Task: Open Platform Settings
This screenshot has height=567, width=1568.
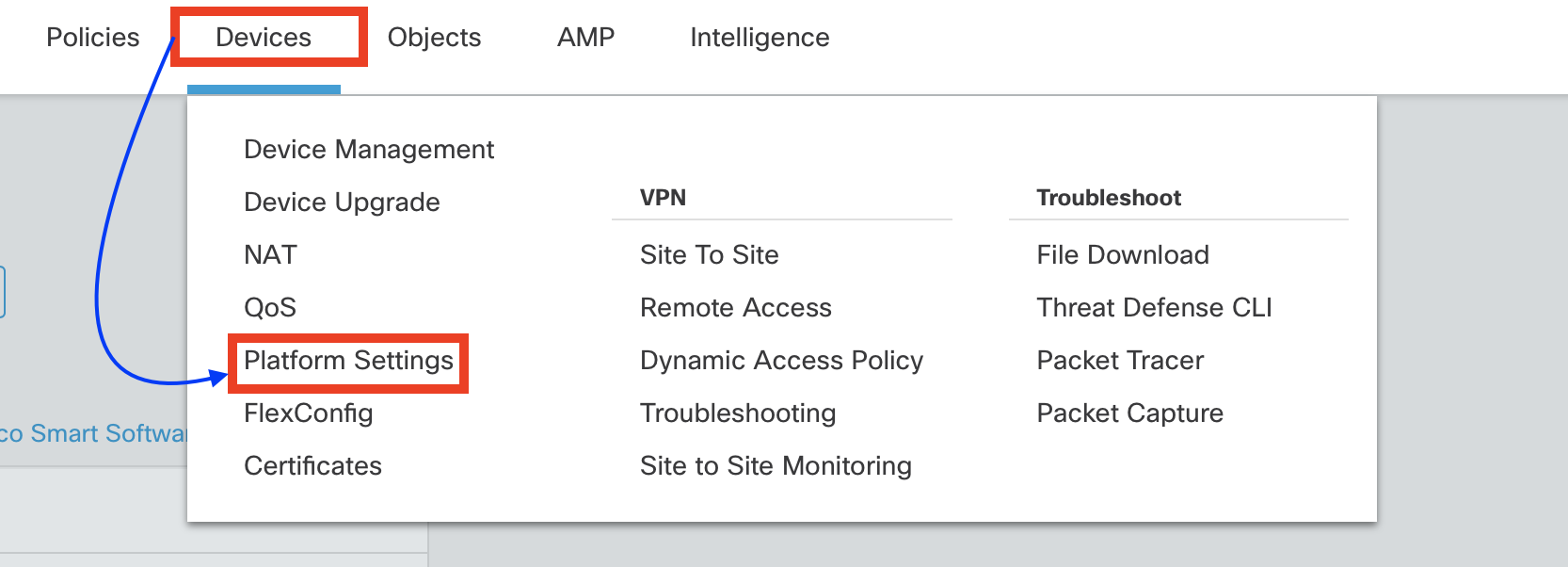Action: pos(348,361)
